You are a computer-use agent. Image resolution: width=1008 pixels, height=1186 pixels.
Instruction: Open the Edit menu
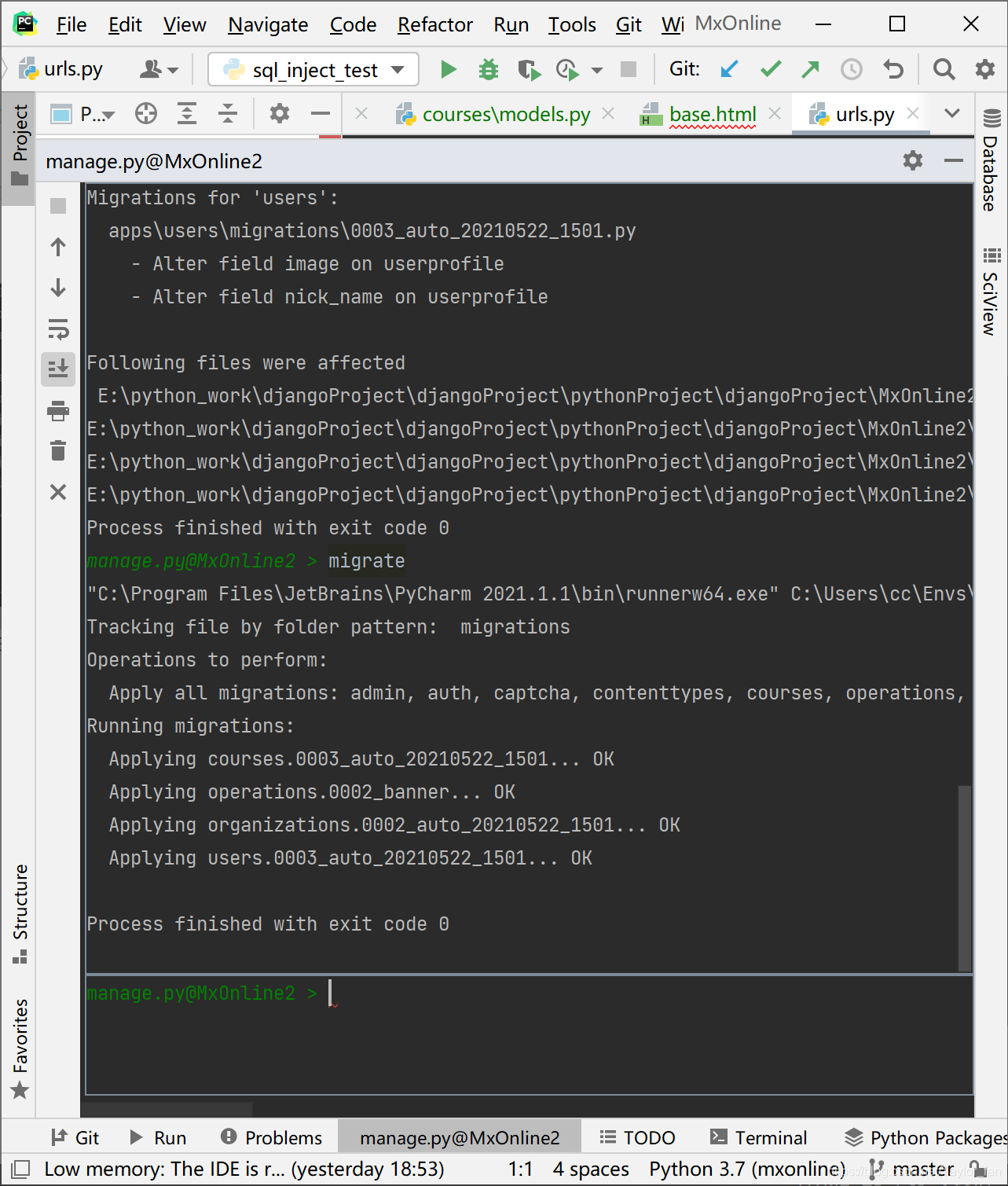point(125,24)
